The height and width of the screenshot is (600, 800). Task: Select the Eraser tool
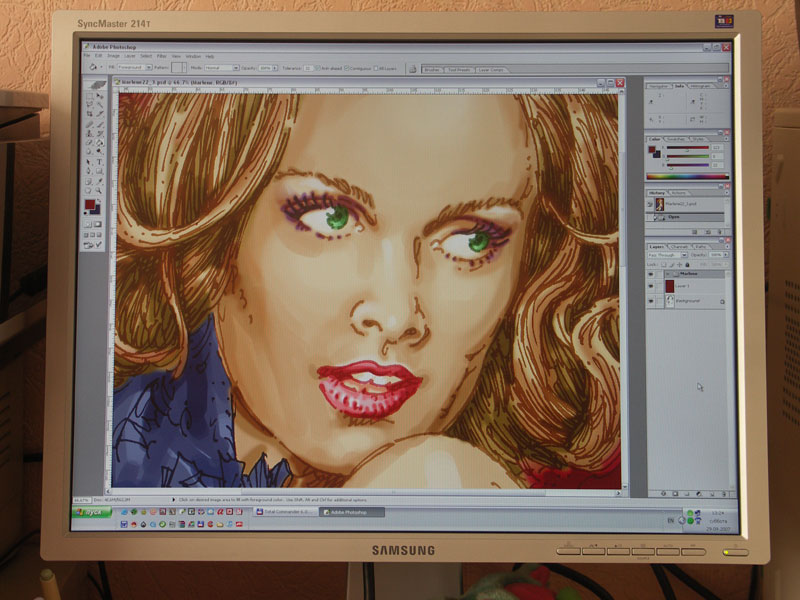[x=90, y=142]
